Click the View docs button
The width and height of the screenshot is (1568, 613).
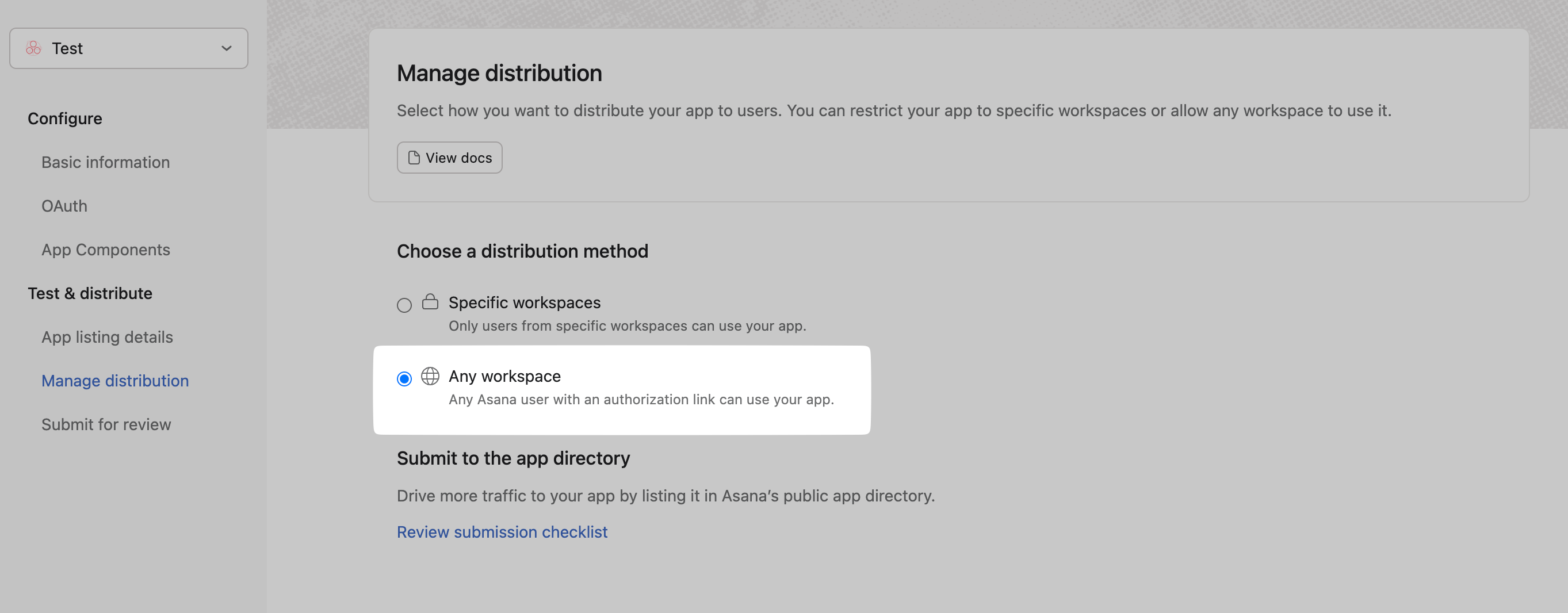[449, 157]
